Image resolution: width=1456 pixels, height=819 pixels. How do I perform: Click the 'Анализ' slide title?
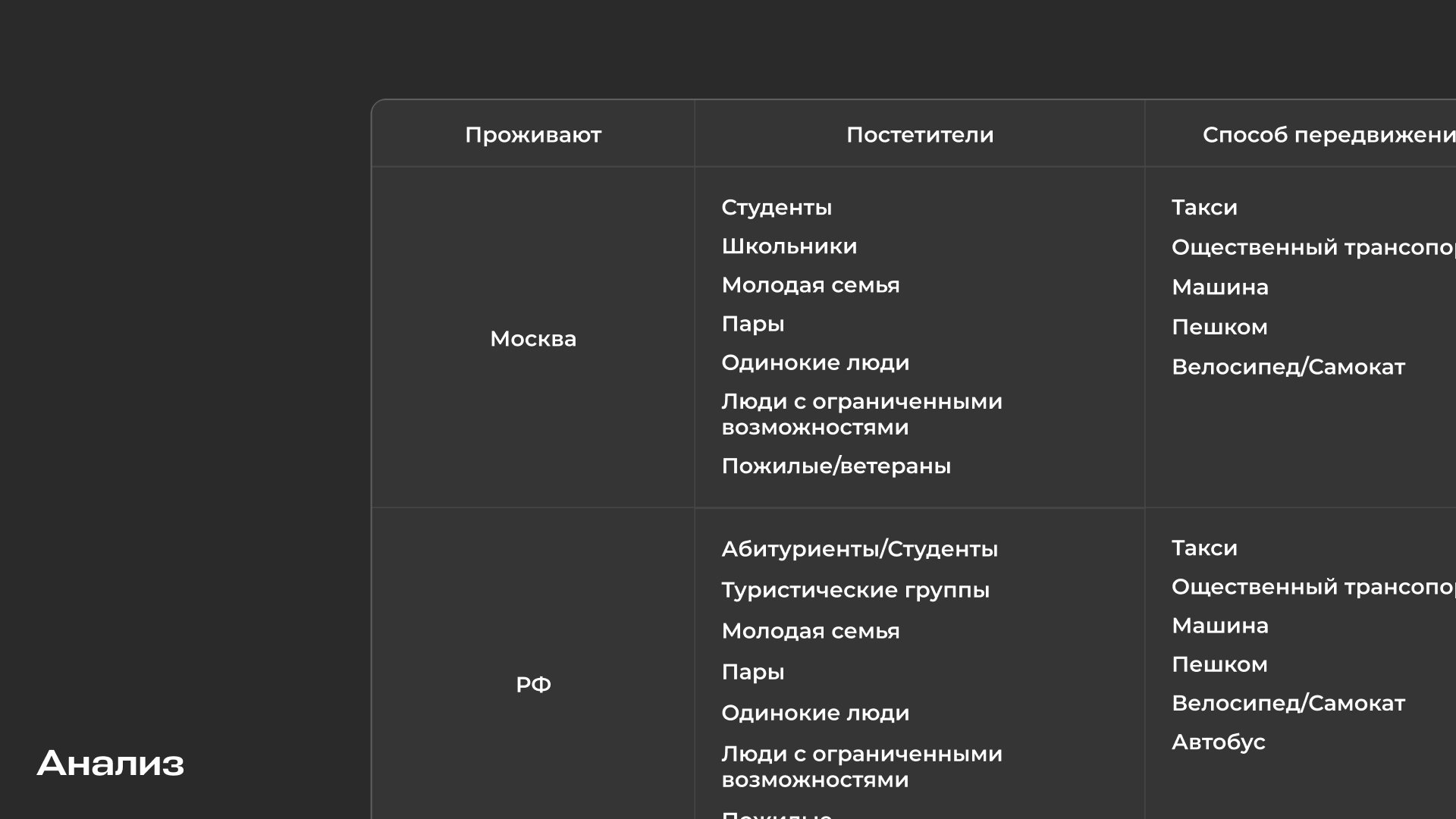[111, 763]
